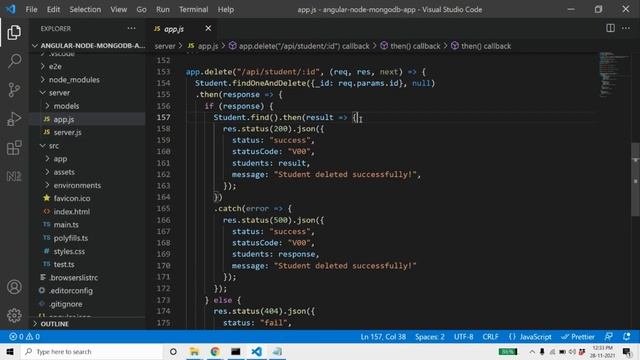Open the Prettier status bar item
The height and width of the screenshot is (360, 640).
[x=578, y=337]
